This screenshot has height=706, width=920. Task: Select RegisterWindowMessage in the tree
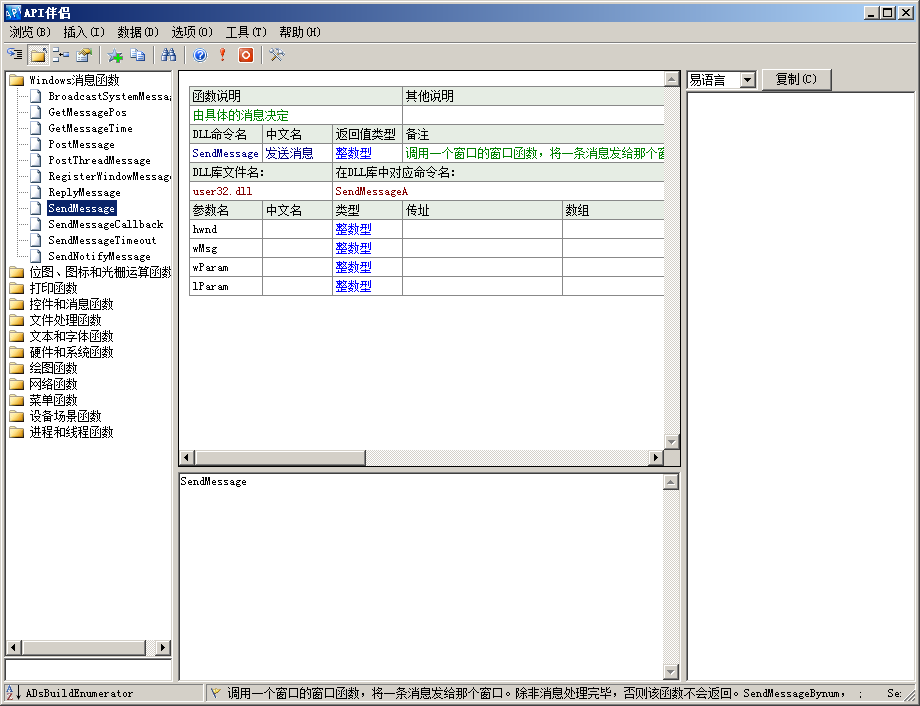(109, 176)
